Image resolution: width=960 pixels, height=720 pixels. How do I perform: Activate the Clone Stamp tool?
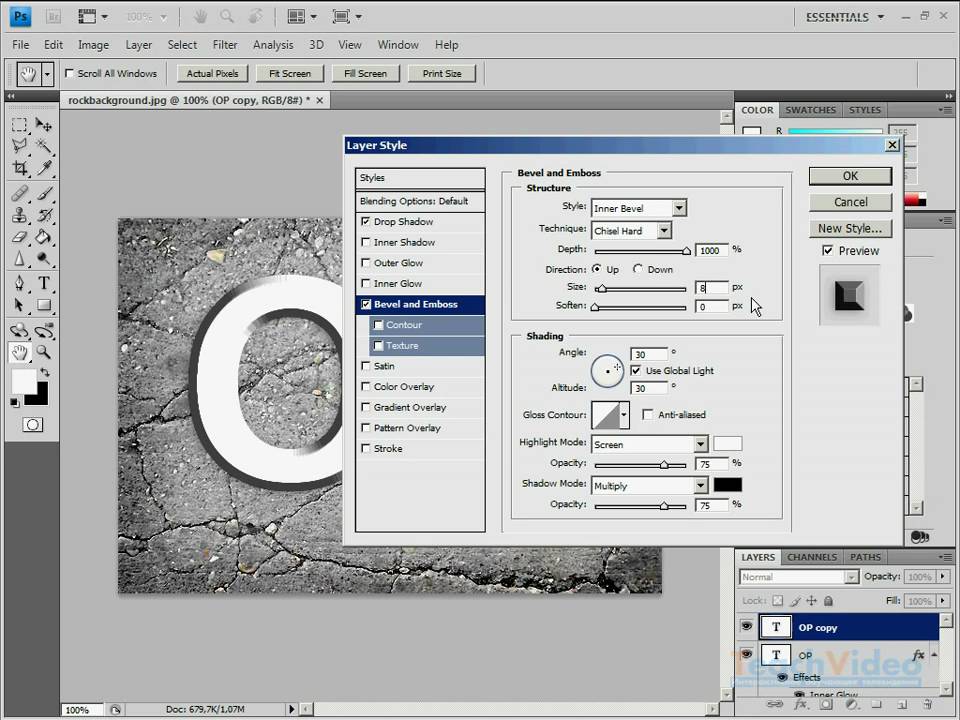[x=19, y=215]
